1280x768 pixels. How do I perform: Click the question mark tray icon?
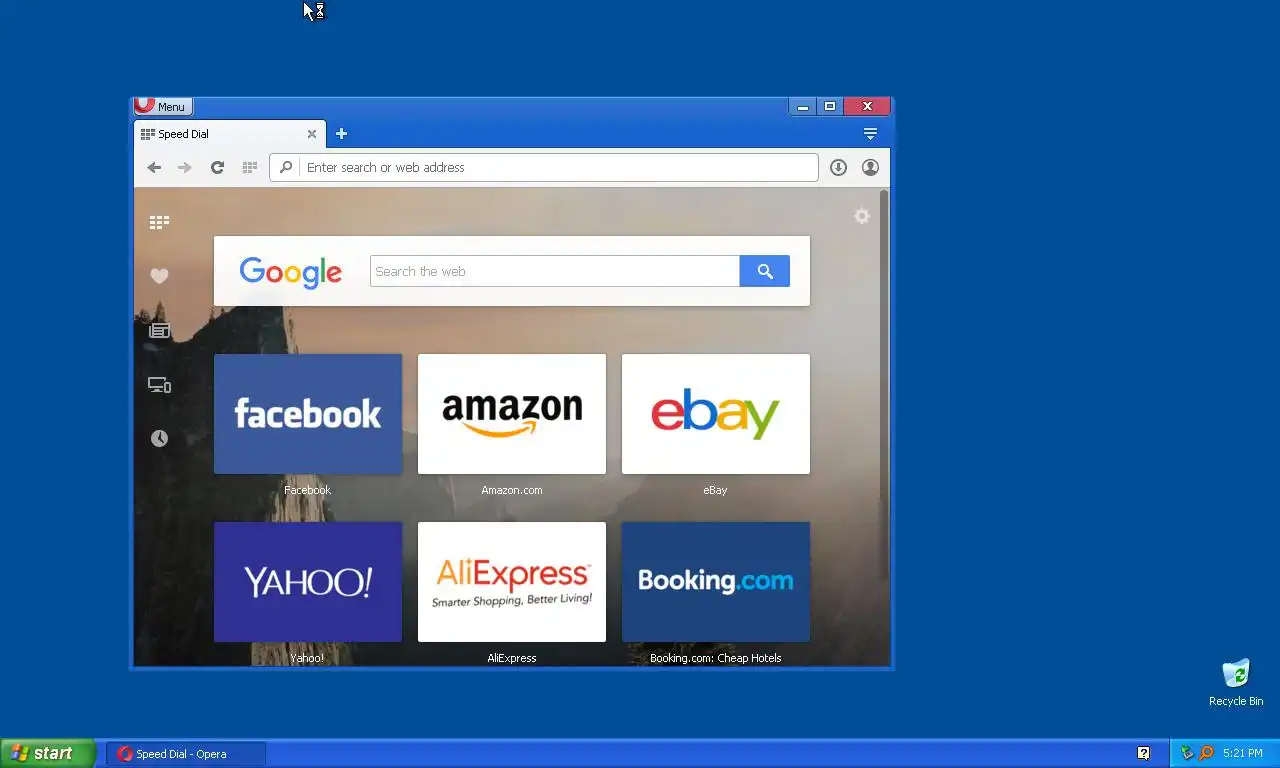pos(1144,753)
